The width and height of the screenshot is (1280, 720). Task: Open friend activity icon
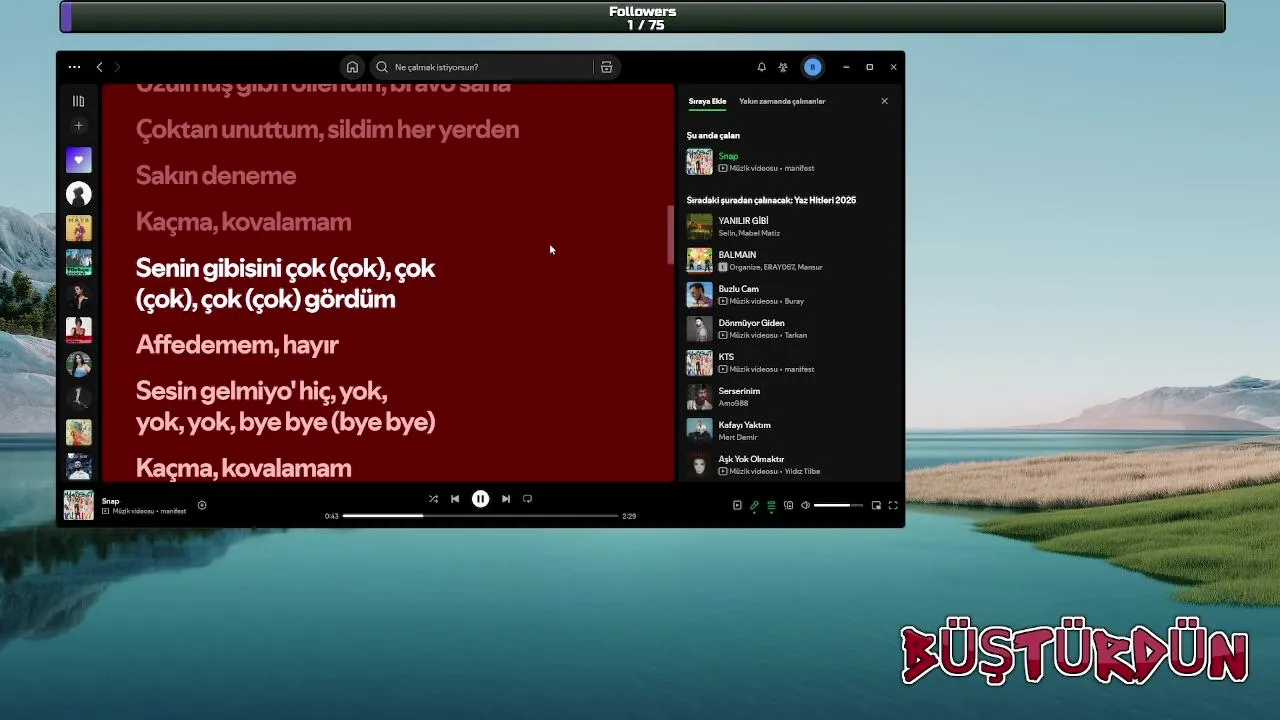pyautogui.click(x=783, y=67)
